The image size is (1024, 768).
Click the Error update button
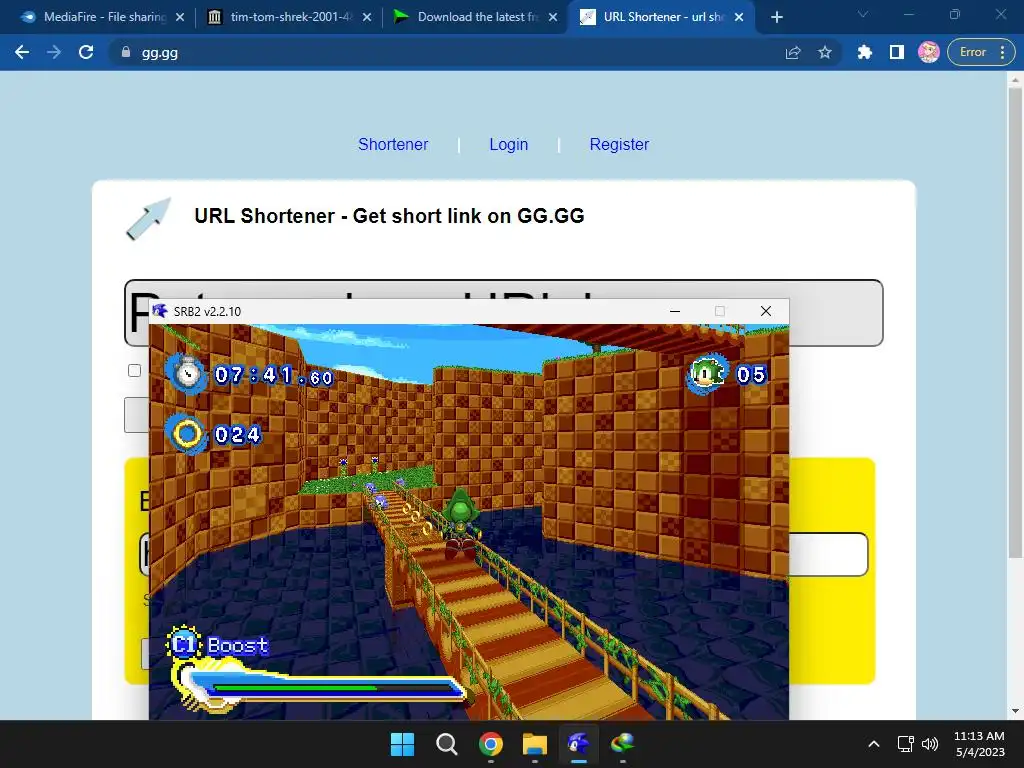[981, 52]
